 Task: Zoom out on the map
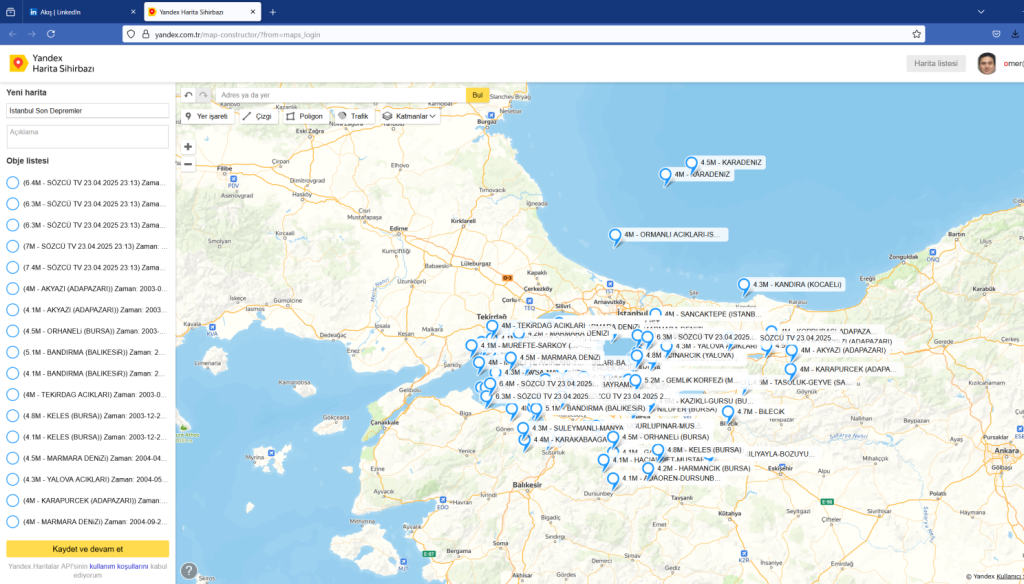(x=188, y=164)
